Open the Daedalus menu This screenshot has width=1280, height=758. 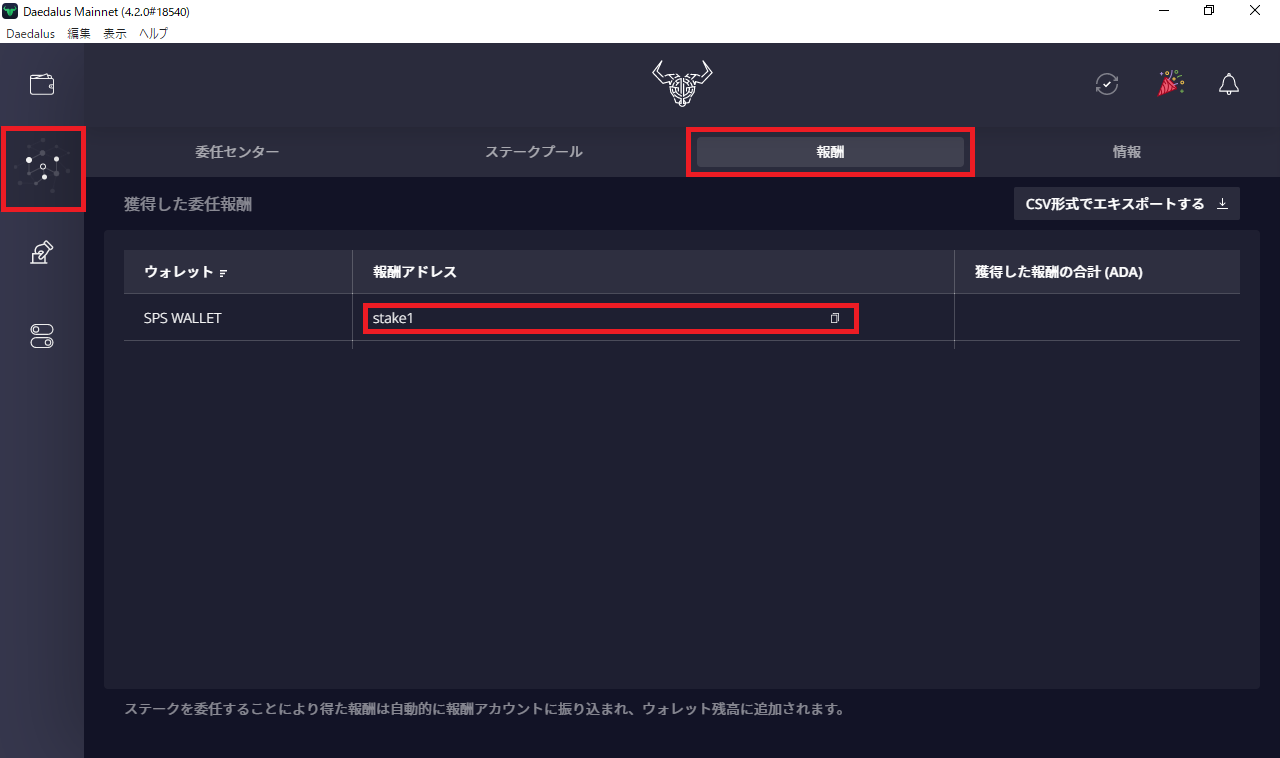click(x=30, y=33)
